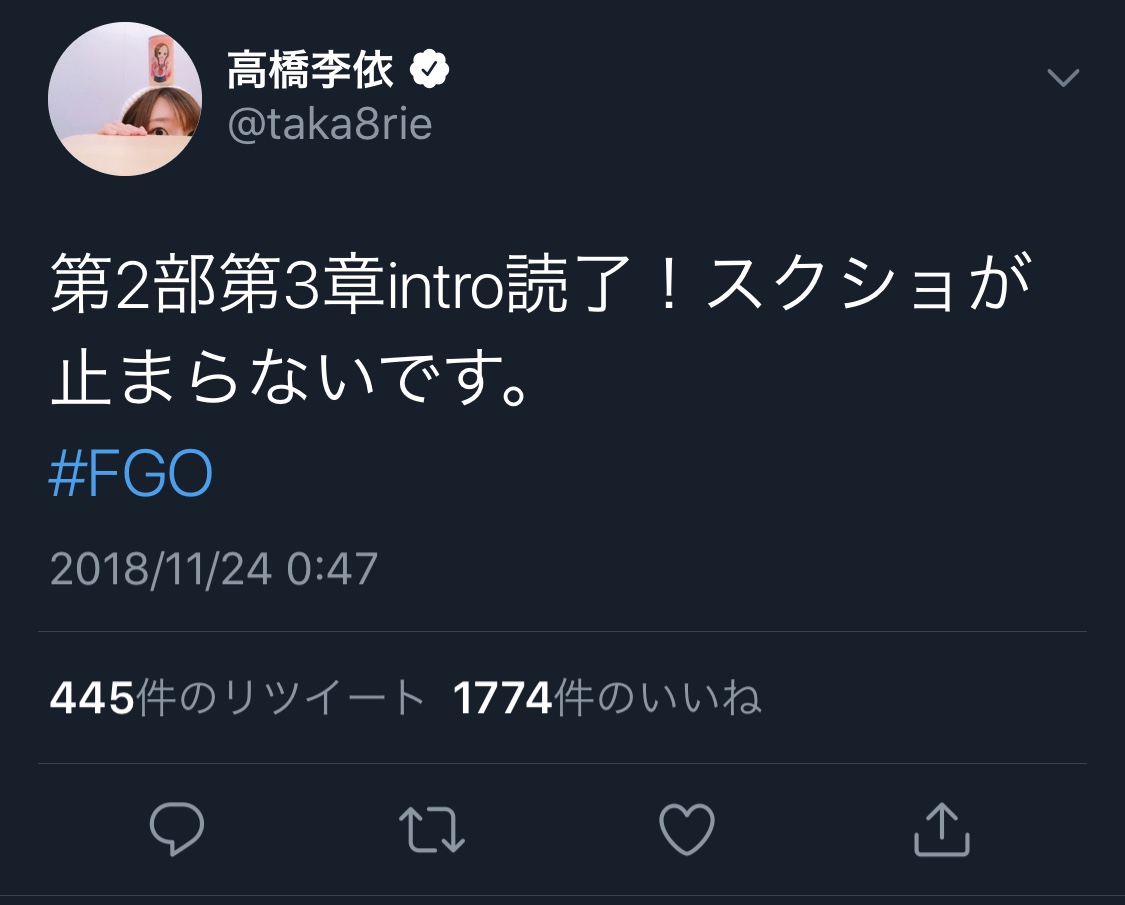Screen dimensions: 1125x905
Task: Open the share sheet via the share icon
Action: [942, 831]
